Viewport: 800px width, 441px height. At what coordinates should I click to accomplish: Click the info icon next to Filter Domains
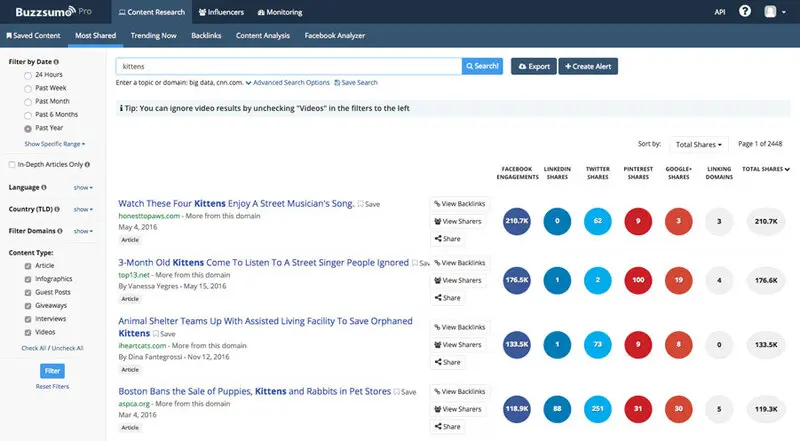click(x=60, y=231)
